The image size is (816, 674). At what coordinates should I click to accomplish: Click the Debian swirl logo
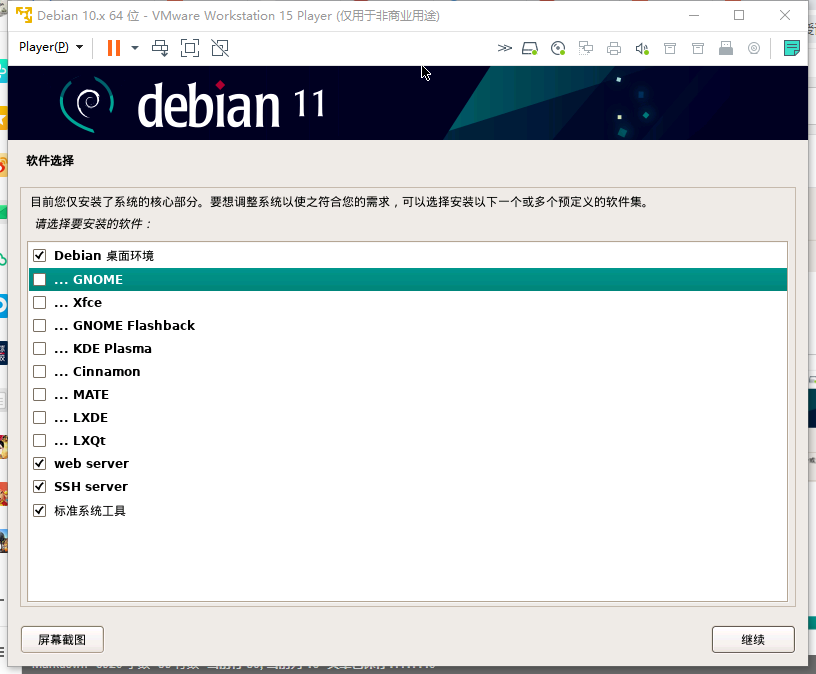[87, 104]
